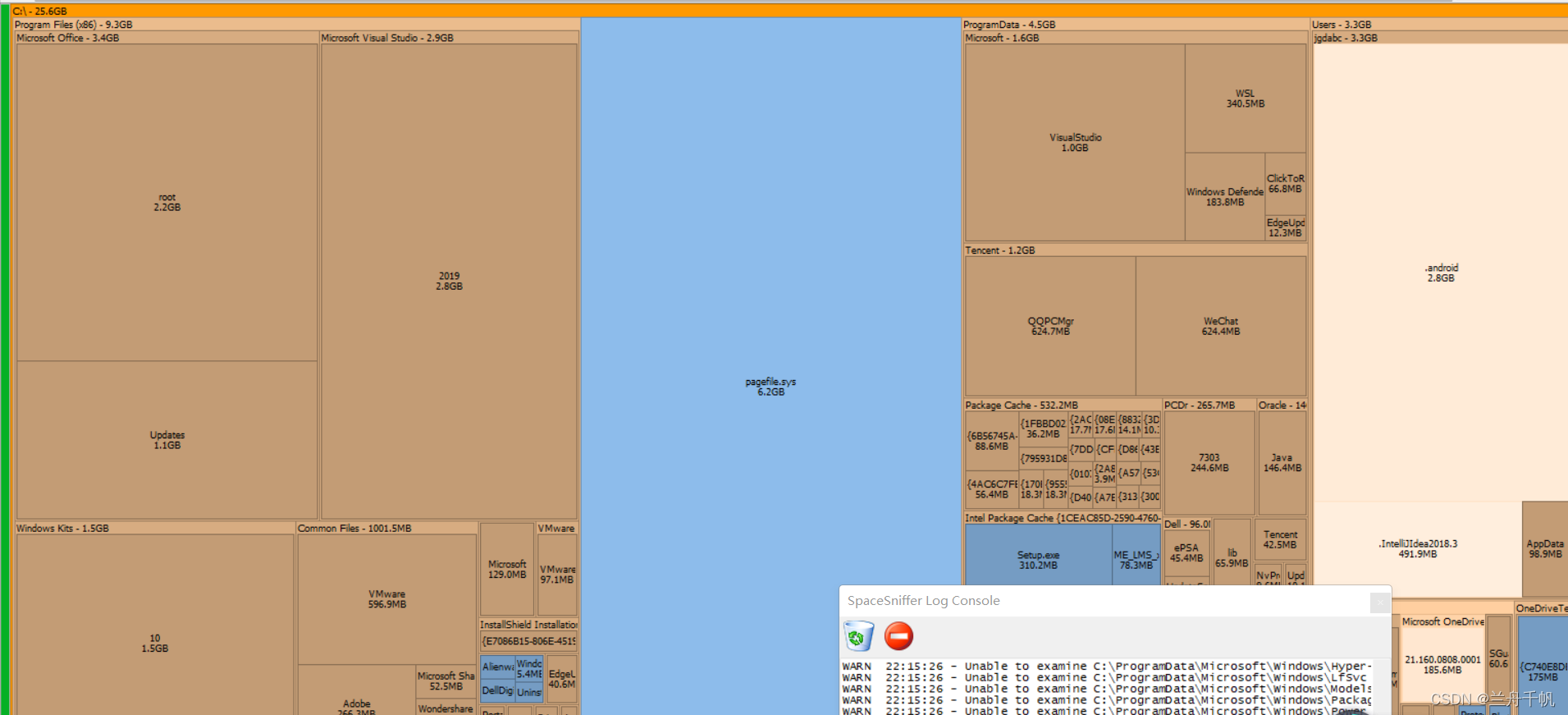Select the Tencent 42.5MB block
Viewport: 1568px width, 715px height.
pyautogui.click(x=1280, y=539)
